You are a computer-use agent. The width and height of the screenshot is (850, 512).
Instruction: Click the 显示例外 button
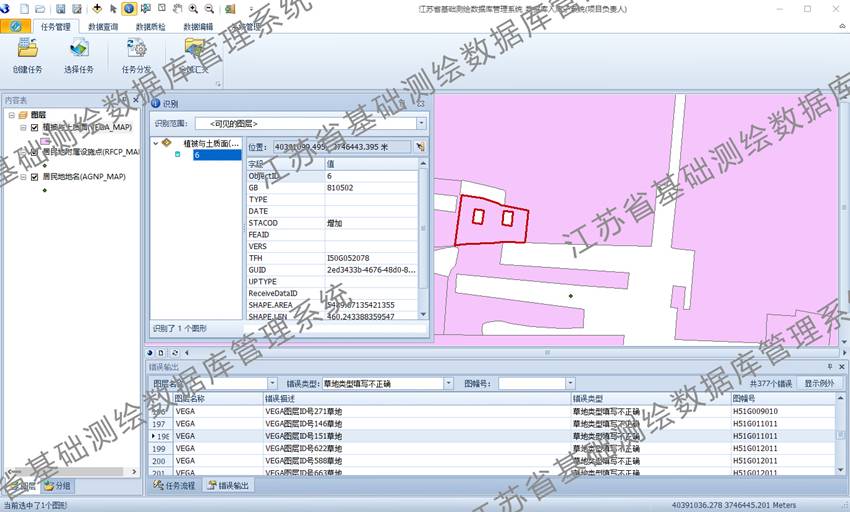pos(819,383)
